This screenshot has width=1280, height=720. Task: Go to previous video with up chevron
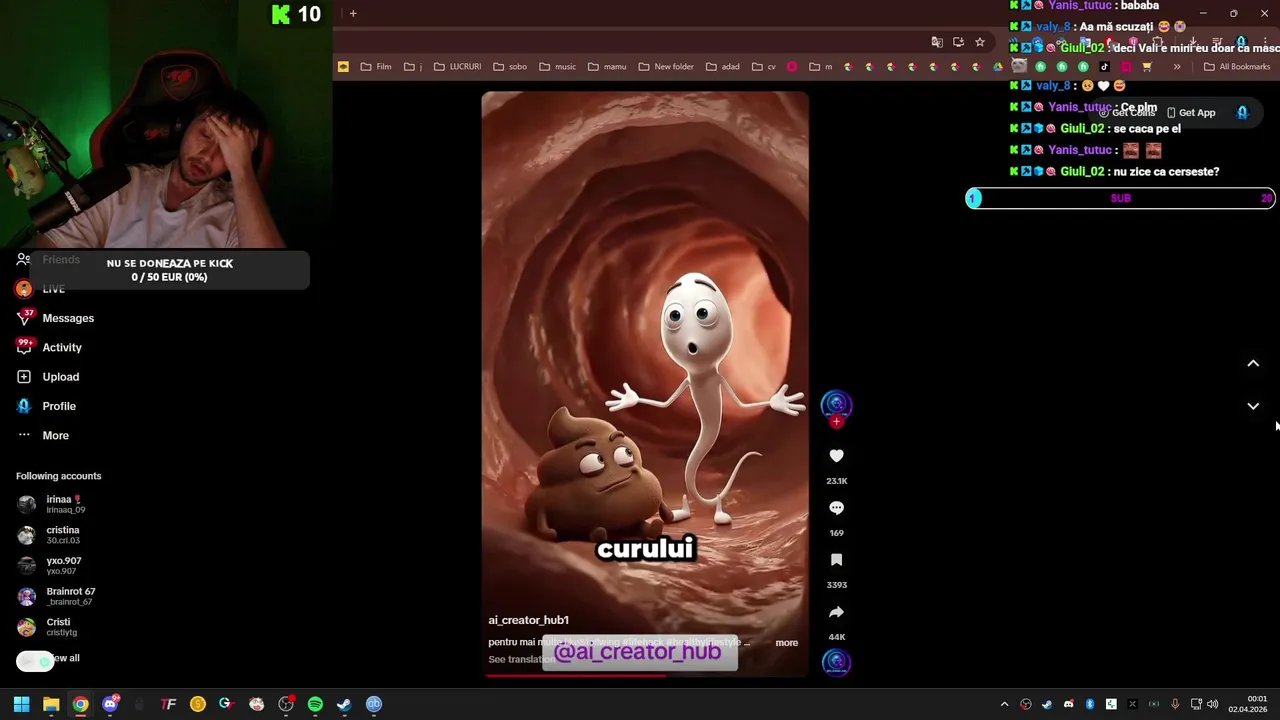click(x=1253, y=364)
